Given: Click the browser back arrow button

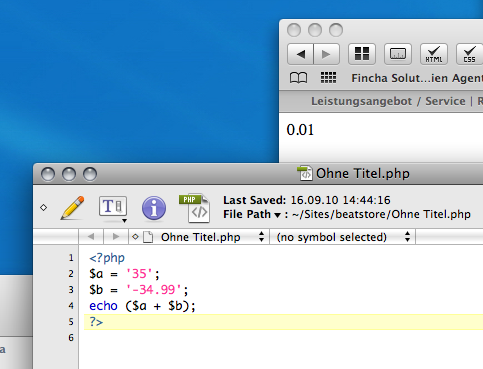Looking at the screenshot, I should click(x=300, y=54).
